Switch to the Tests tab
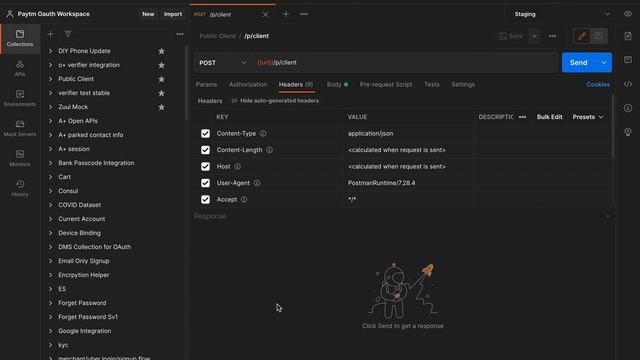Viewport: 640px width, 360px height. 431,84
